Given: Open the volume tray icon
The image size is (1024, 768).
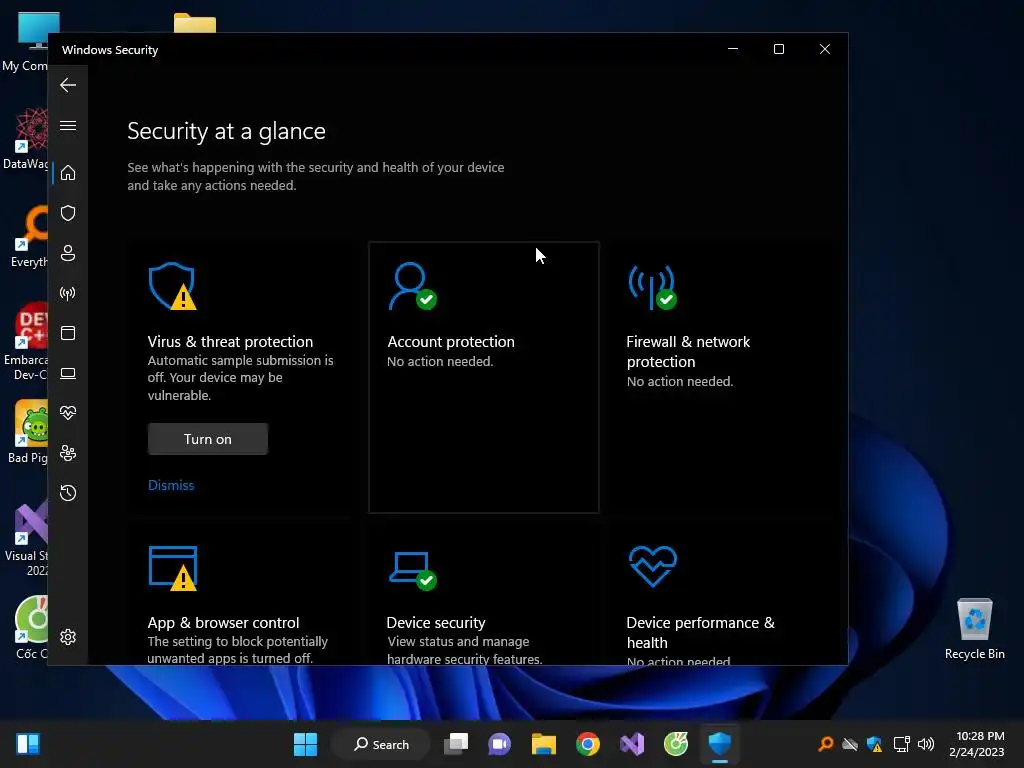Looking at the screenshot, I should pos(925,744).
